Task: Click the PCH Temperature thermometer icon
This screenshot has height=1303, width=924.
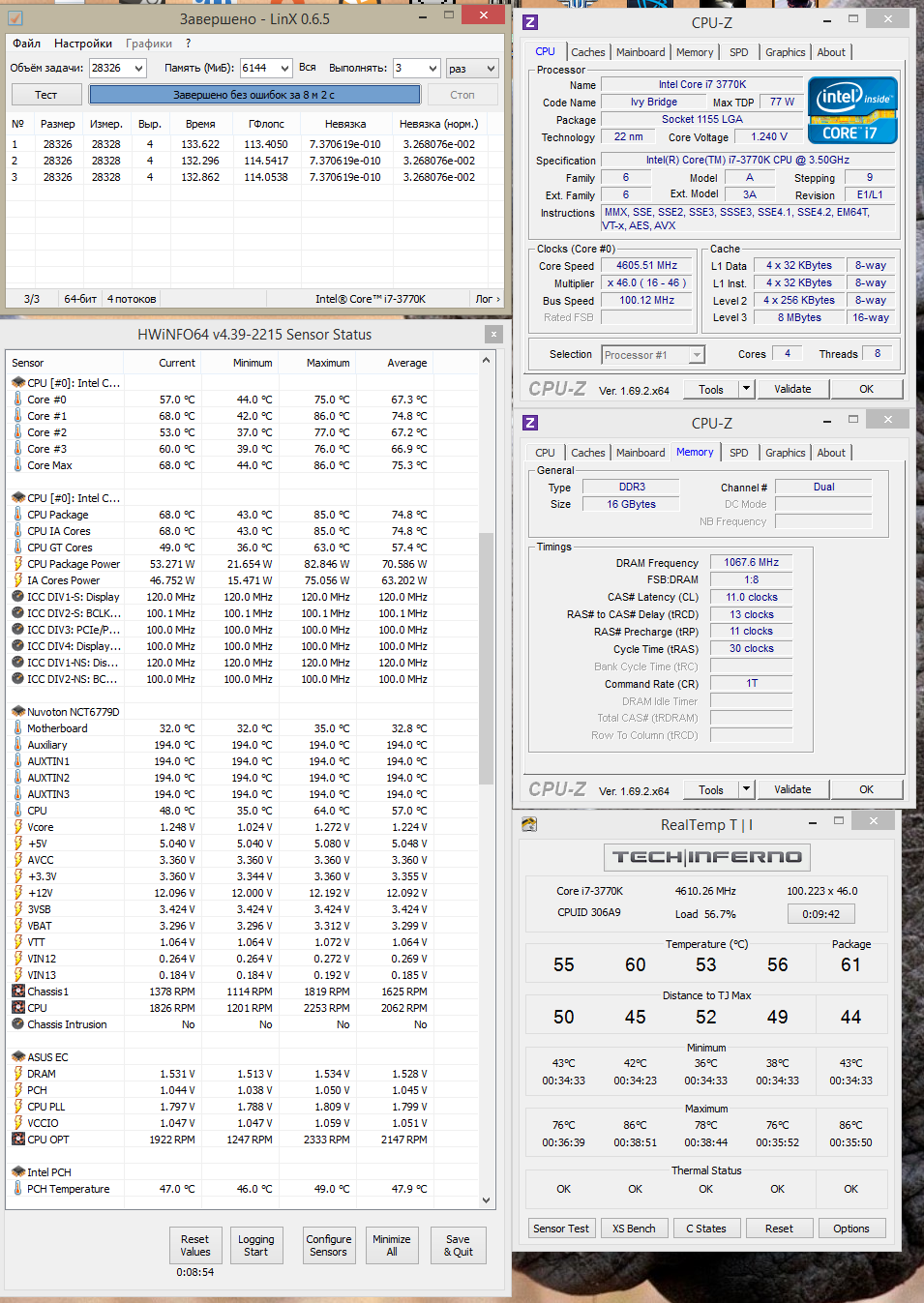Action: click(x=17, y=1189)
